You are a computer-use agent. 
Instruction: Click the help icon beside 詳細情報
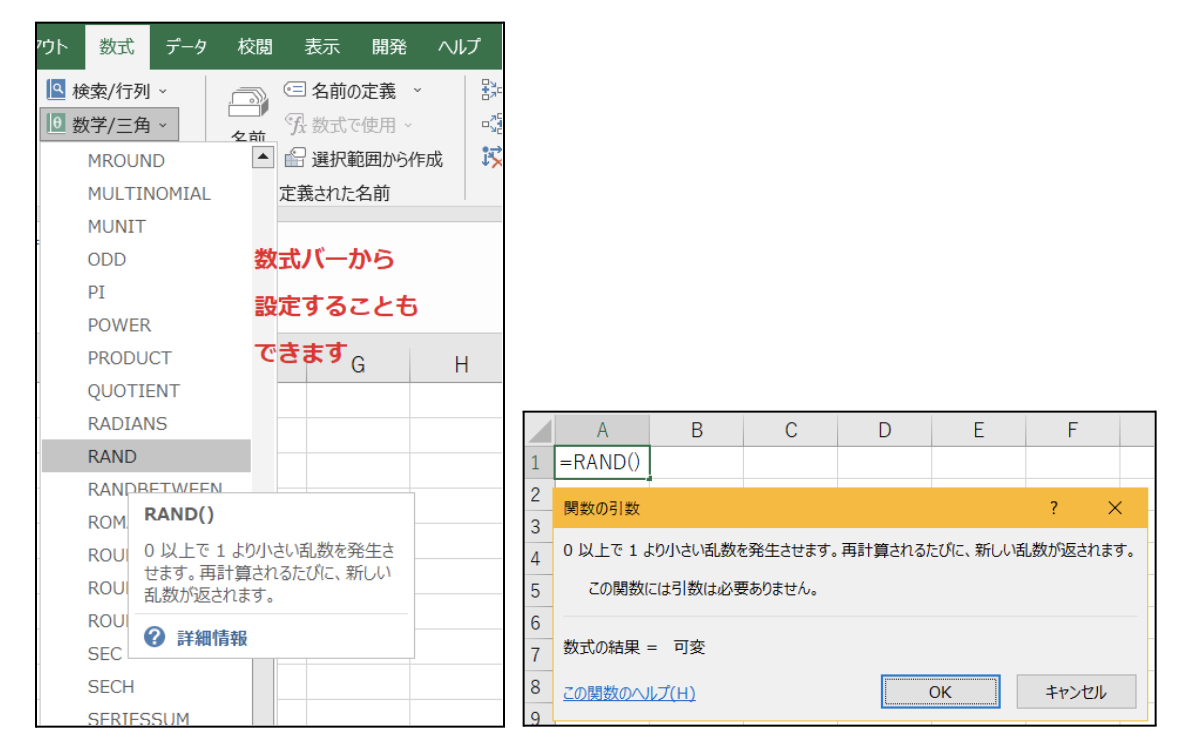pyautogui.click(x=155, y=637)
